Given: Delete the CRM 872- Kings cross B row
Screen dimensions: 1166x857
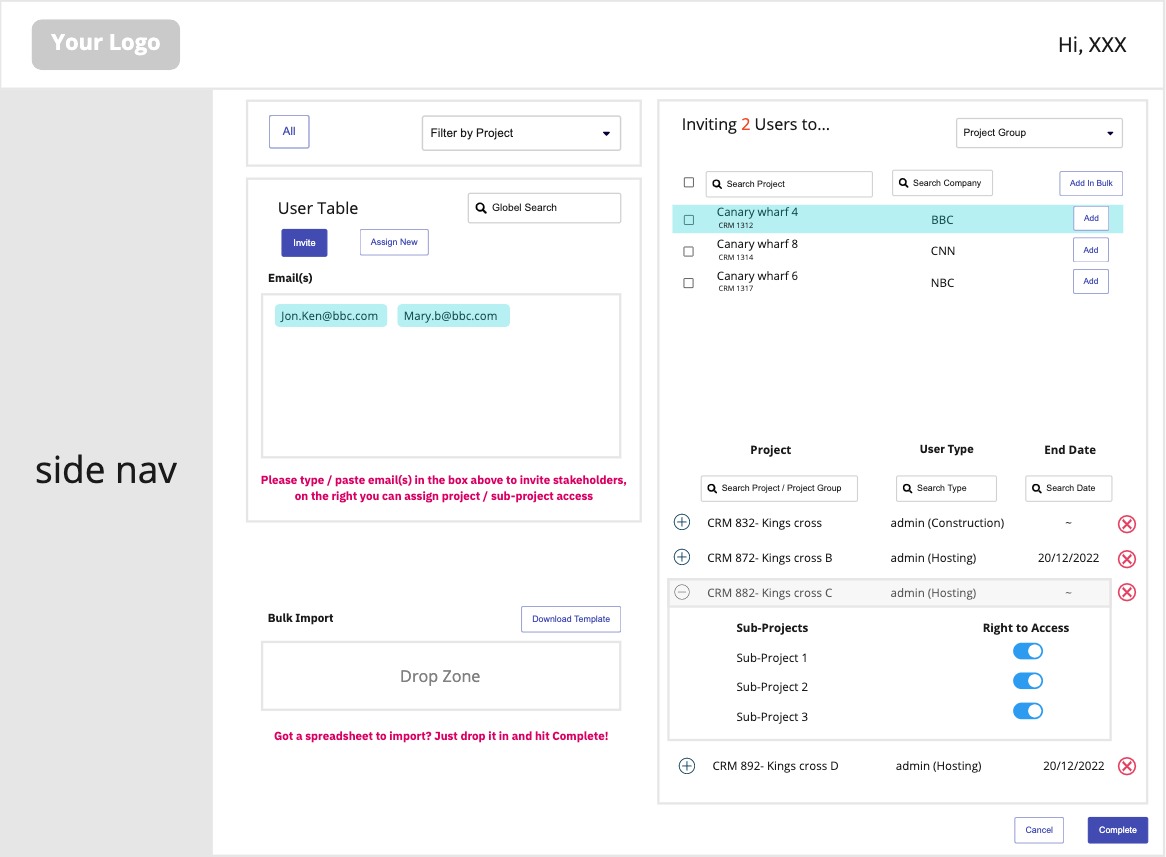Looking at the screenshot, I should [x=1126, y=559].
